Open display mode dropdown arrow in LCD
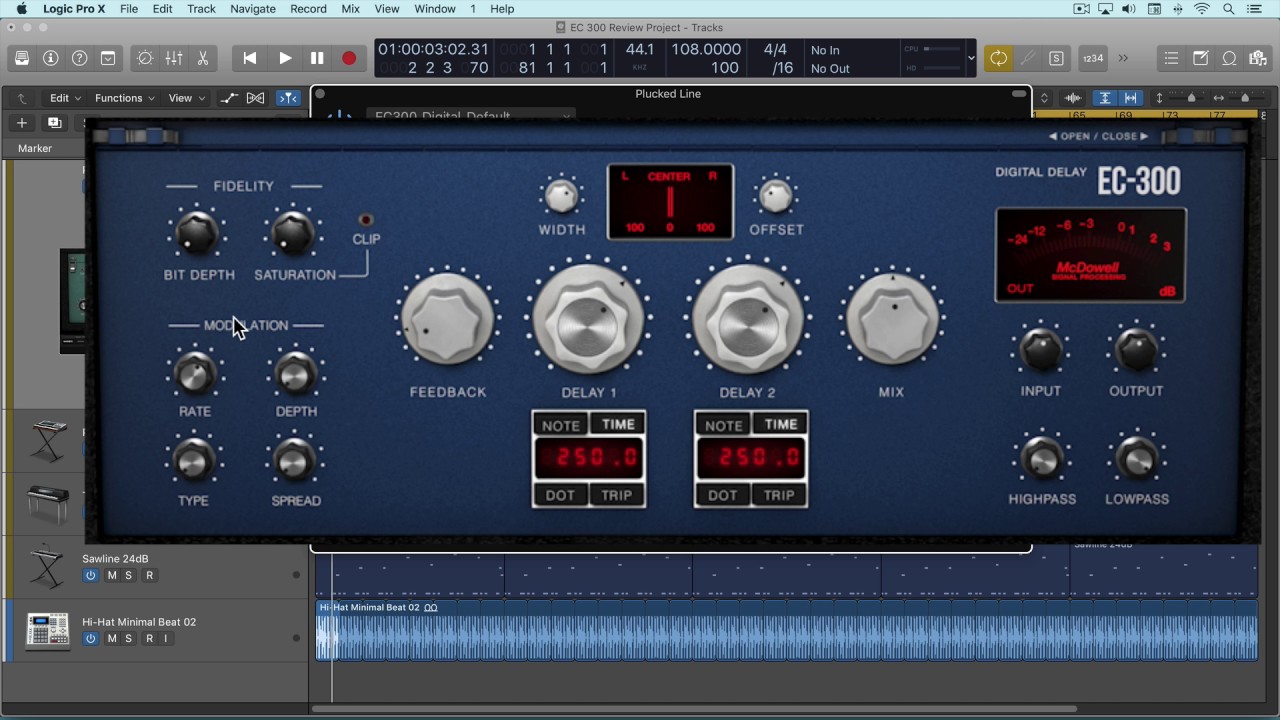Screen dimensions: 1280x720 [971, 58]
